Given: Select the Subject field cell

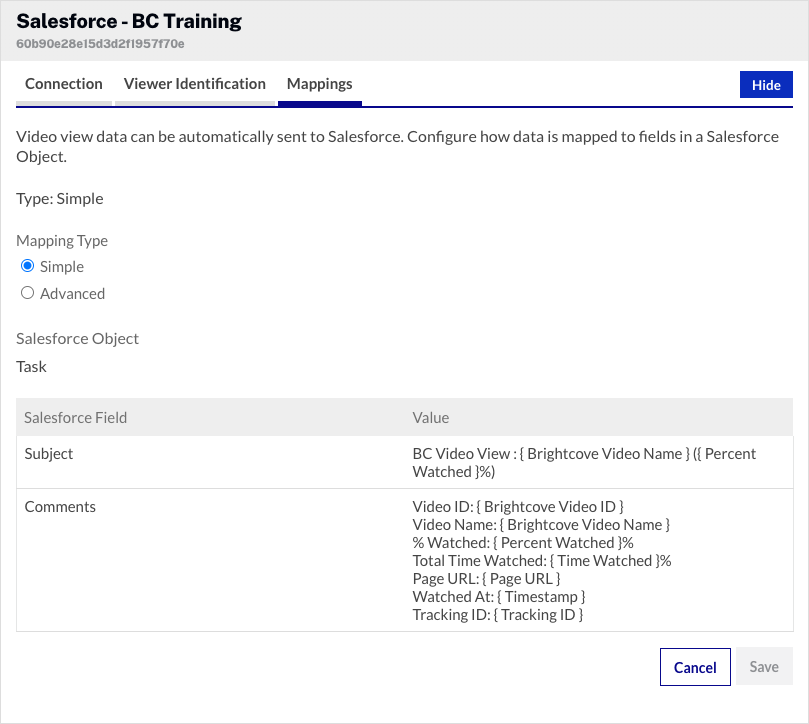Looking at the screenshot, I should pyautogui.click(x=49, y=453).
